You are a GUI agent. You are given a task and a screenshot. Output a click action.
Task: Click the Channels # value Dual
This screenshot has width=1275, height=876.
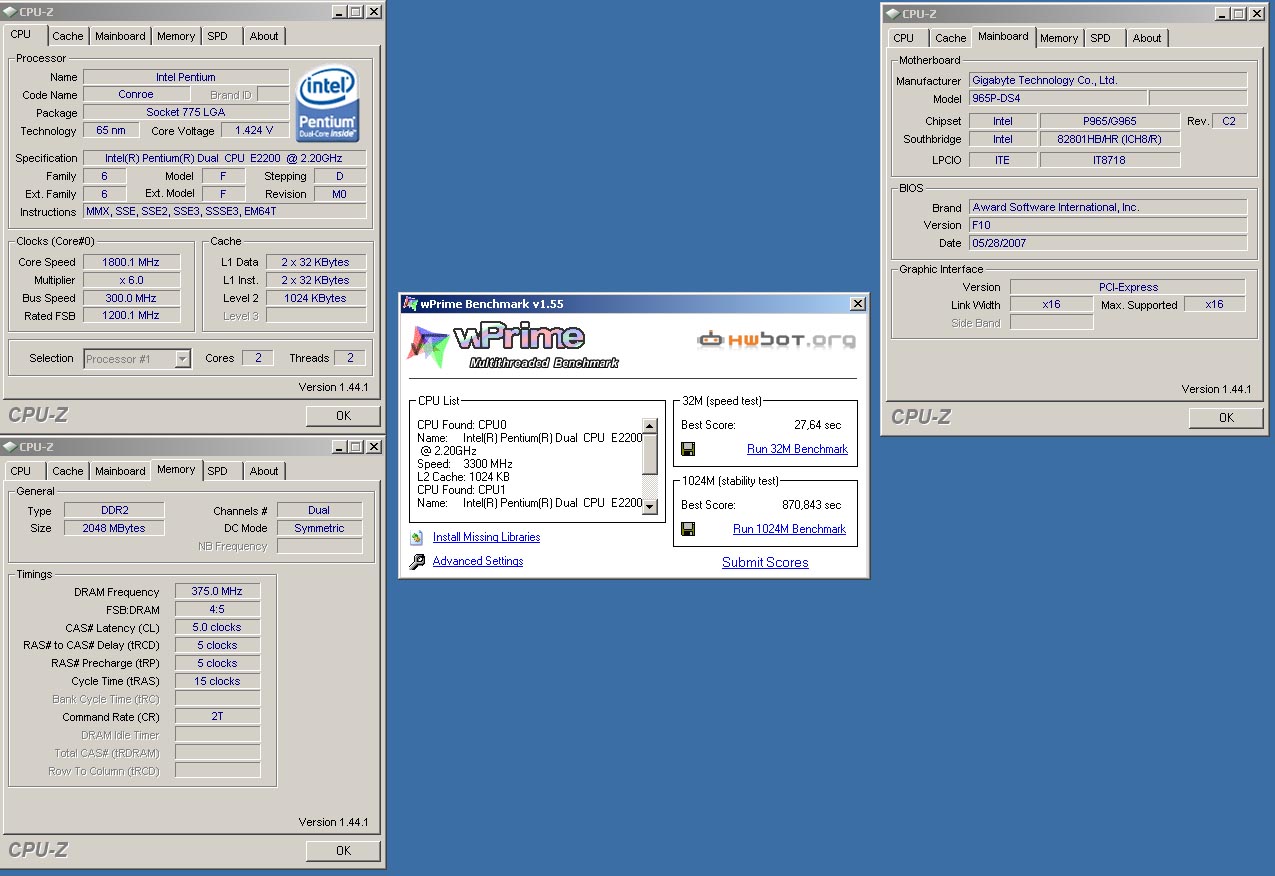pyautogui.click(x=319, y=510)
